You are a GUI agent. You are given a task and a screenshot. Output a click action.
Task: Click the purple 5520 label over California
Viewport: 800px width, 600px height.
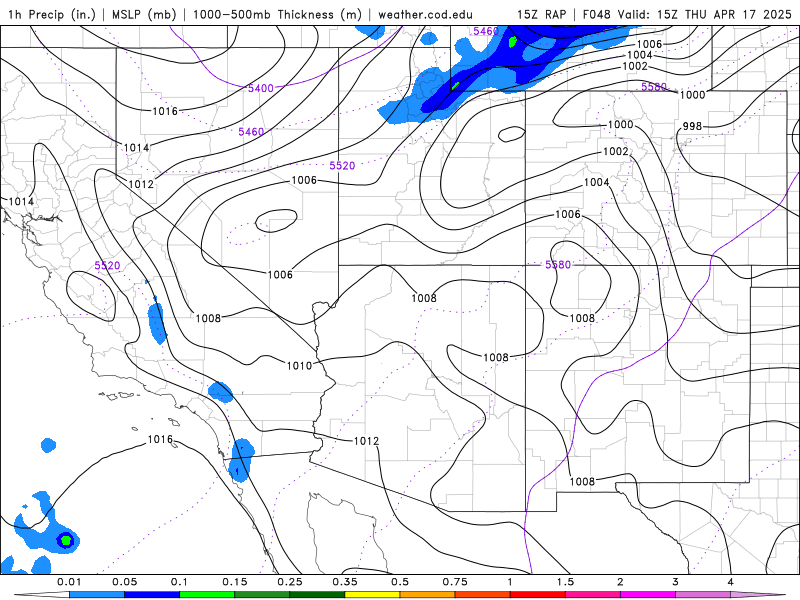click(x=107, y=265)
